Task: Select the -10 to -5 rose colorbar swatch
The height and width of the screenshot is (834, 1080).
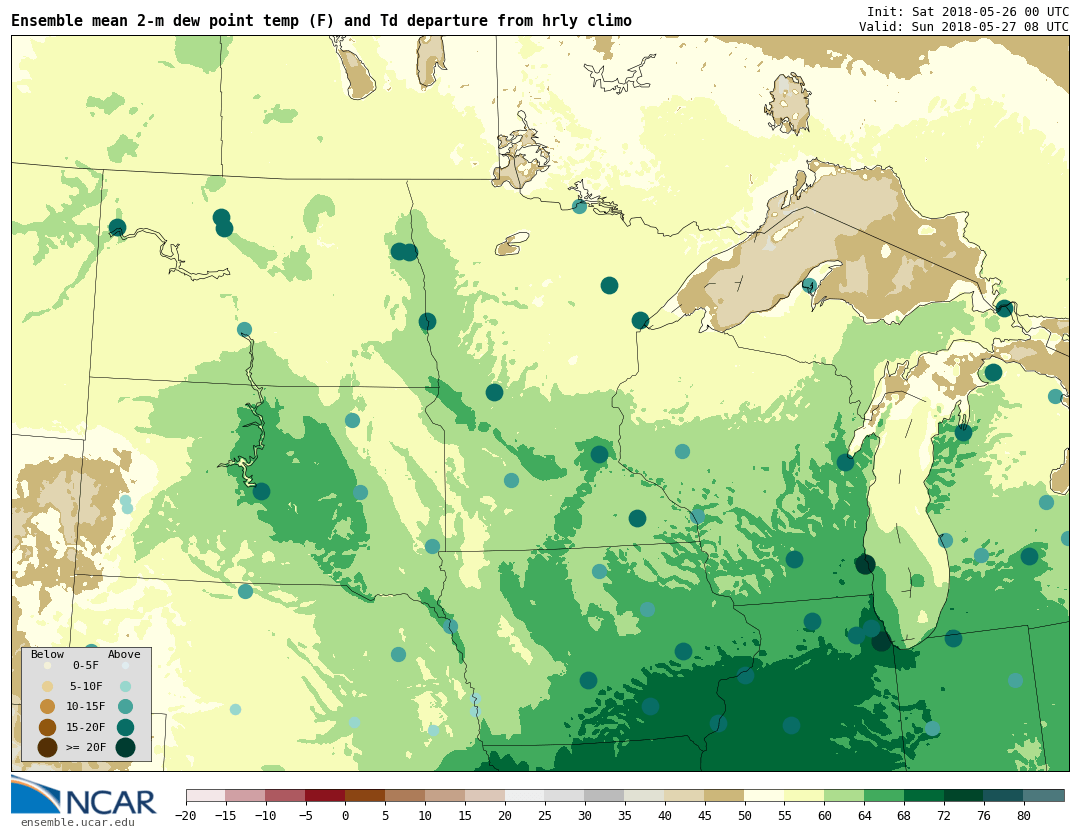Action: 285,796
